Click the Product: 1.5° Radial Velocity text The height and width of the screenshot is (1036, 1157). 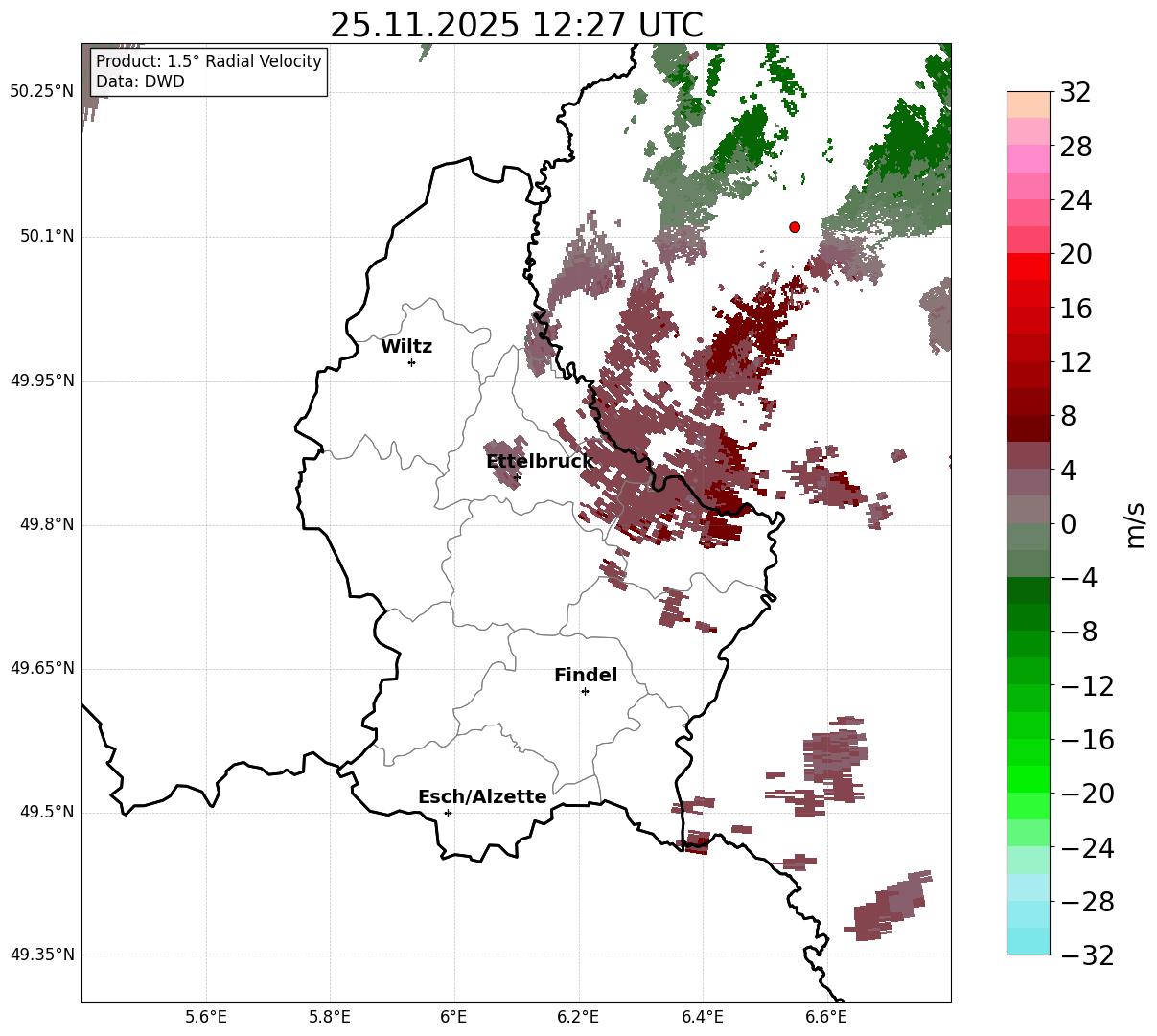click(x=209, y=61)
